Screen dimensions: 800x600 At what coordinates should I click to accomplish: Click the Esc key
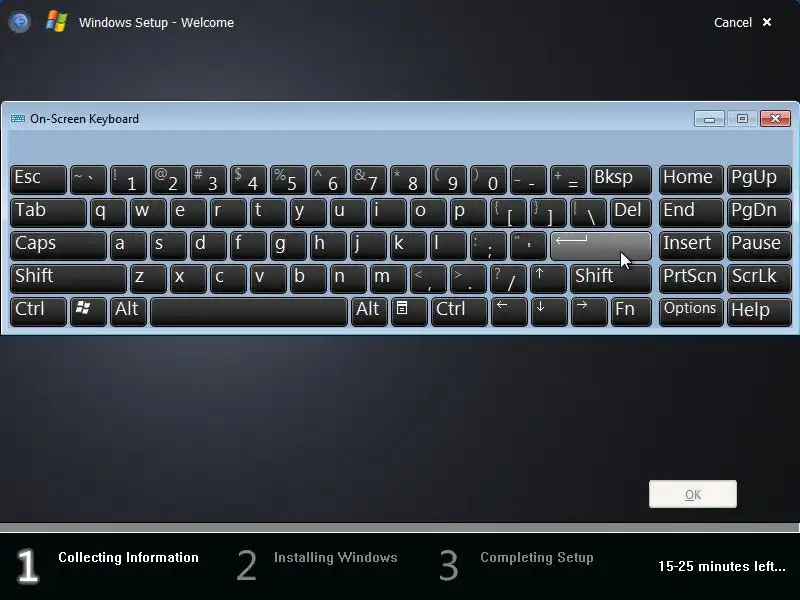[38, 180]
